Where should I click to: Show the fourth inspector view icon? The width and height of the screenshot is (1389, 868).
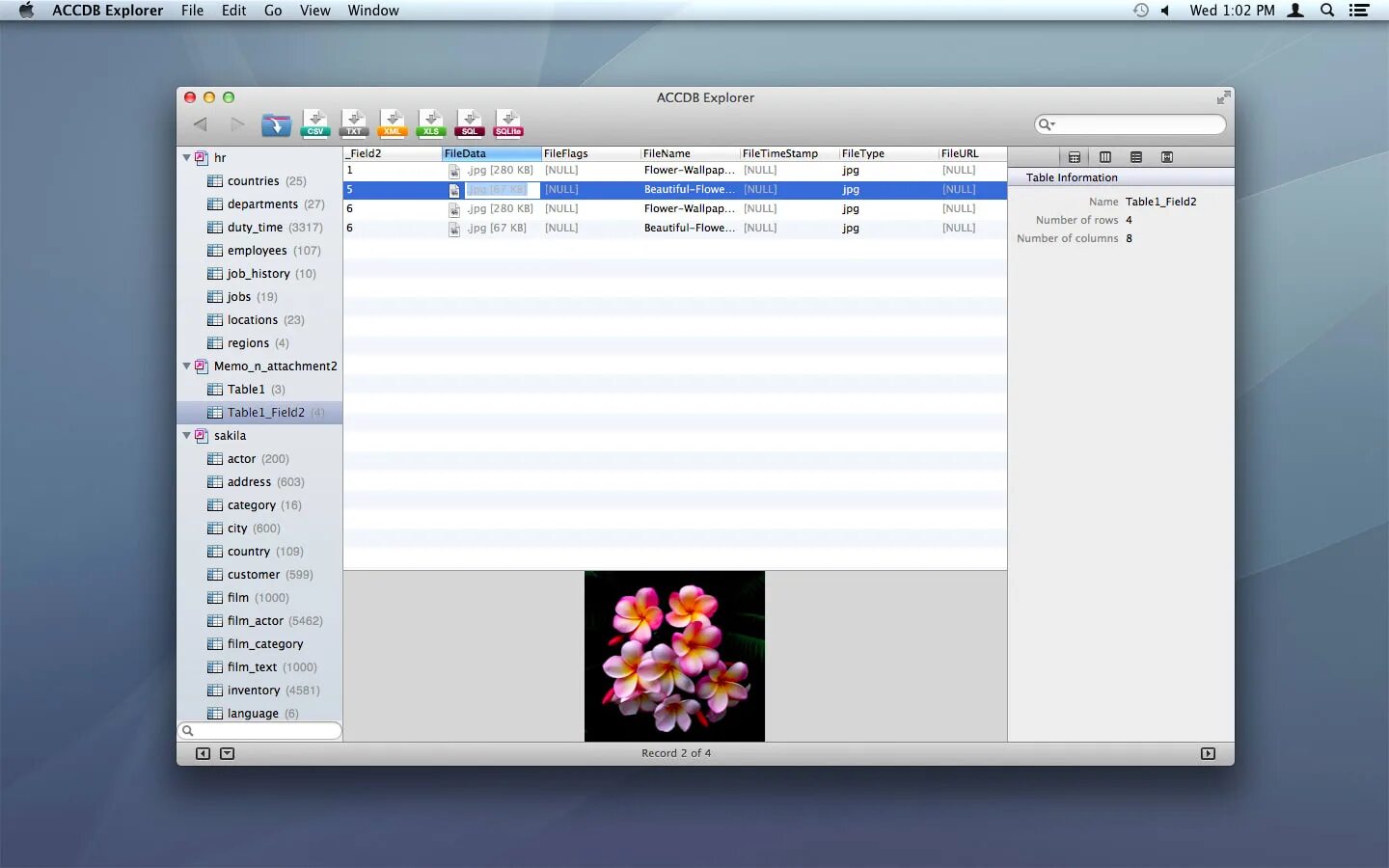point(1167,157)
